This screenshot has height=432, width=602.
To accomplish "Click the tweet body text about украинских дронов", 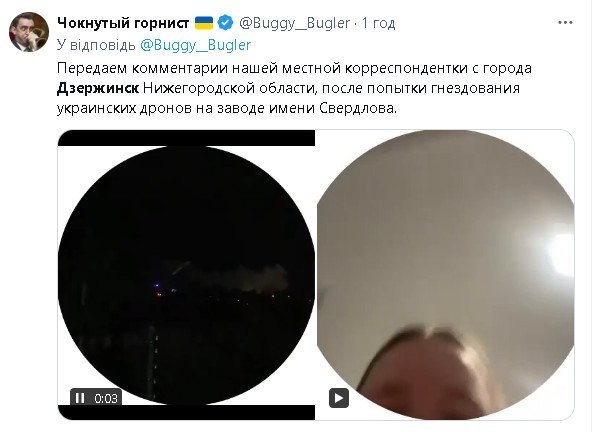I will pyautogui.click(x=294, y=88).
